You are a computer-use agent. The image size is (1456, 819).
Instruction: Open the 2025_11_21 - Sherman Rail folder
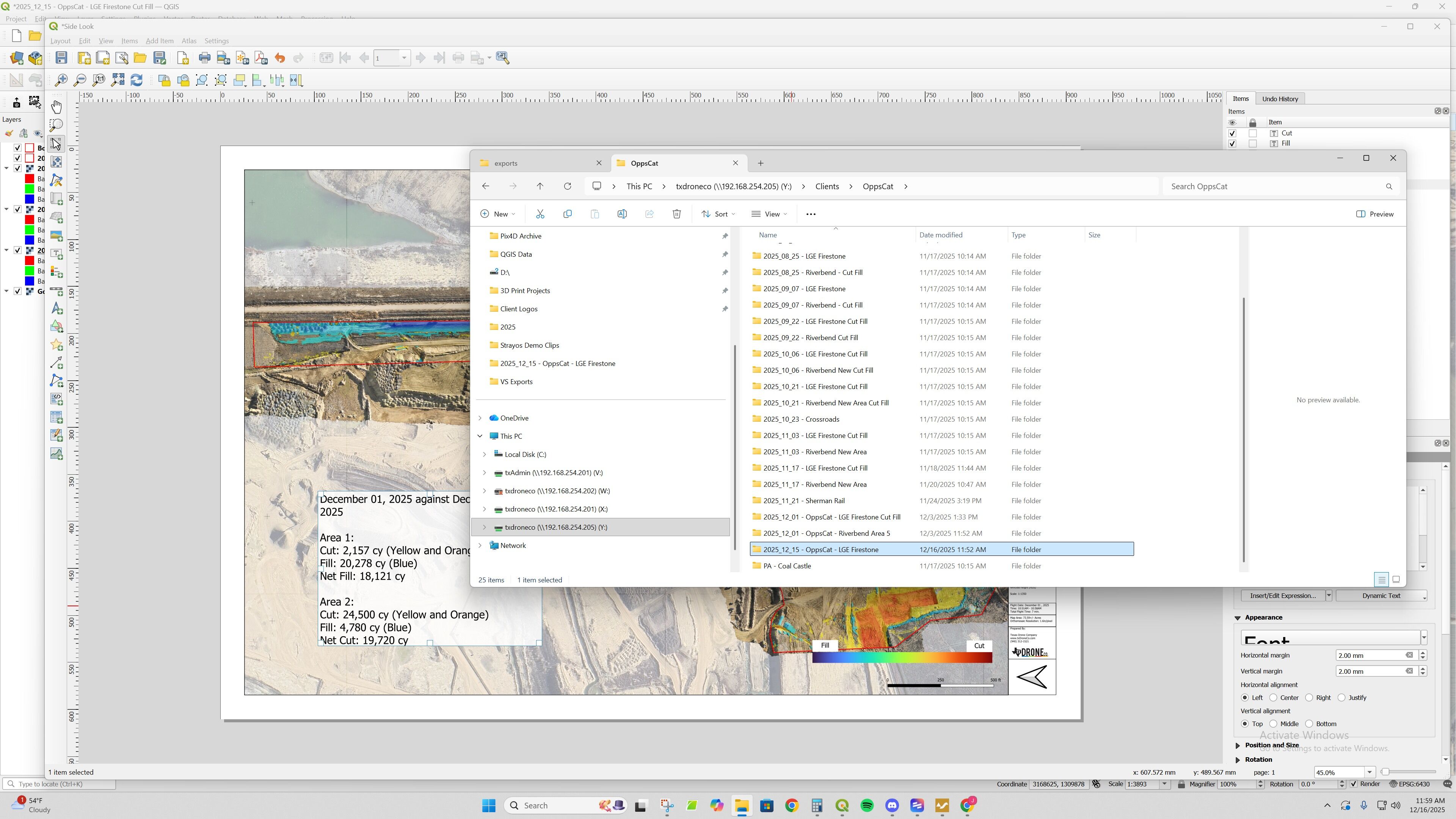pos(804,500)
